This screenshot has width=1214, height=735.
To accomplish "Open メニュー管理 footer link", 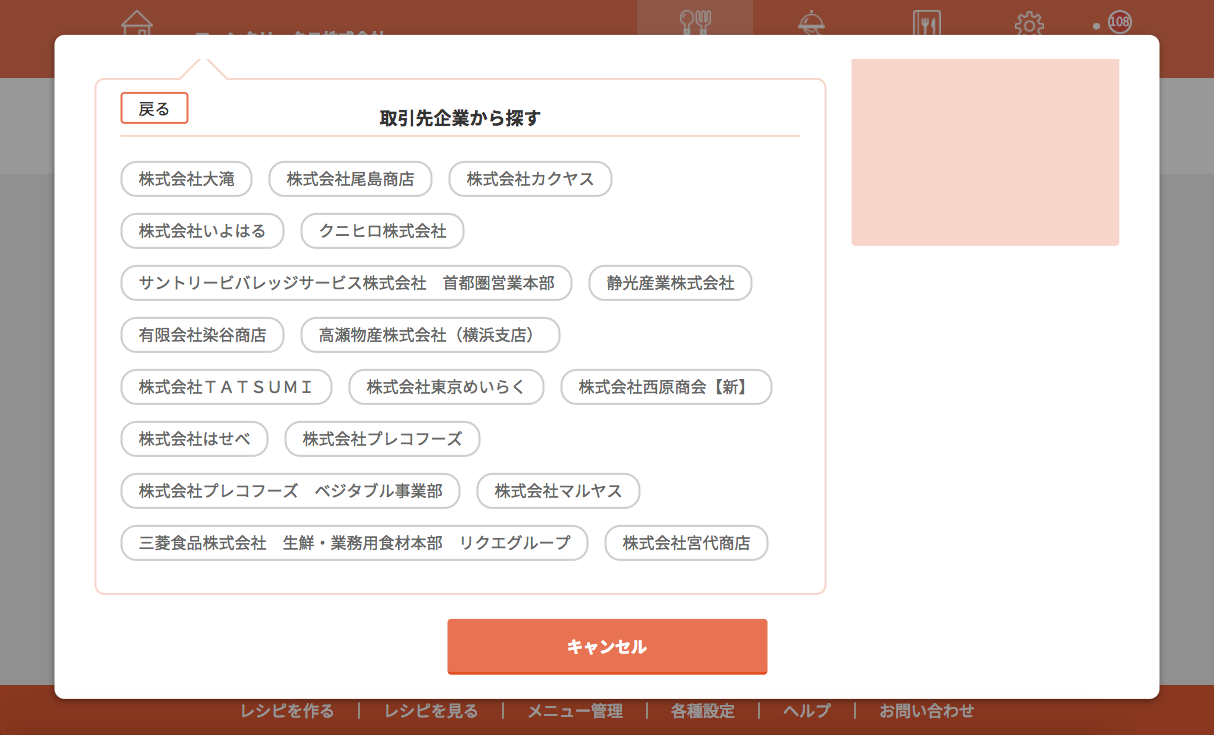I will (575, 711).
